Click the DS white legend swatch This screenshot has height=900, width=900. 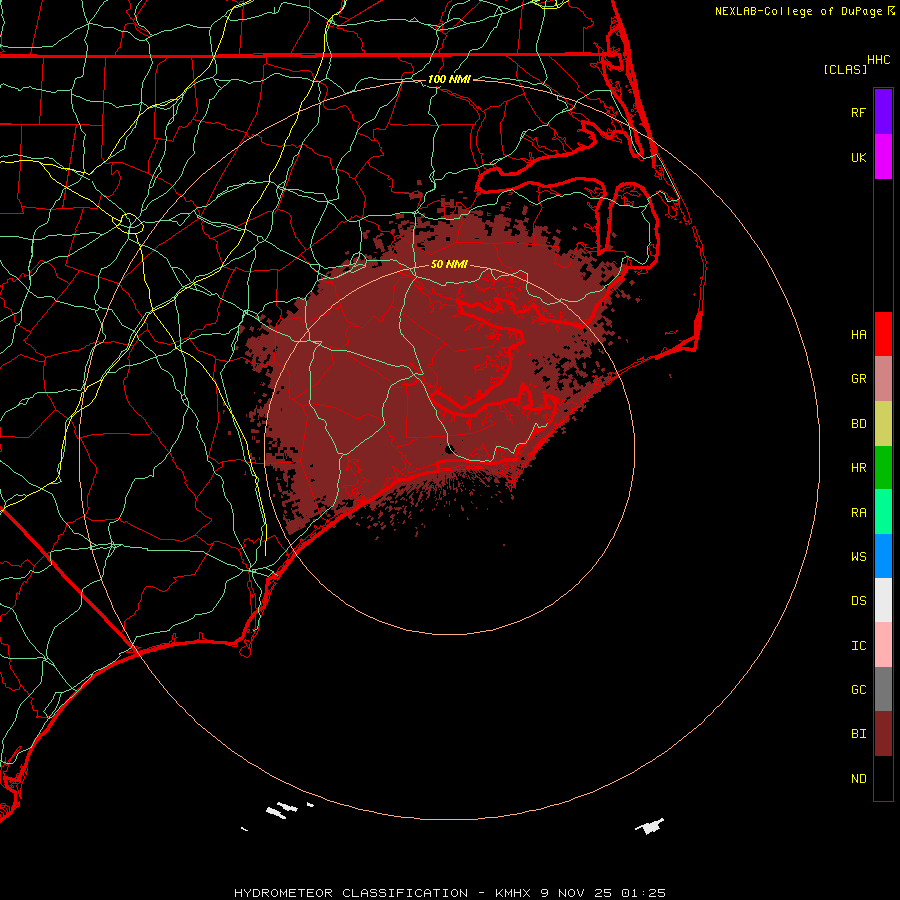(x=883, y=600)
